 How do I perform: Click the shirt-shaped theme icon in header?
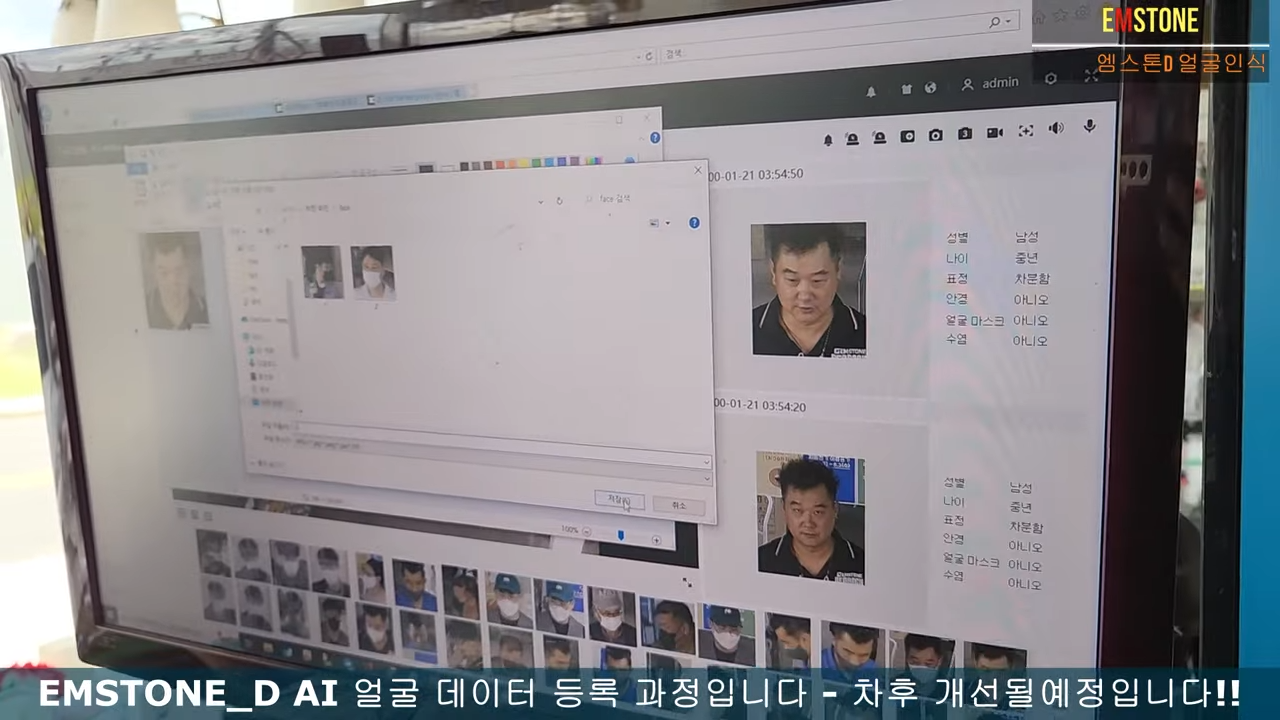906,89
